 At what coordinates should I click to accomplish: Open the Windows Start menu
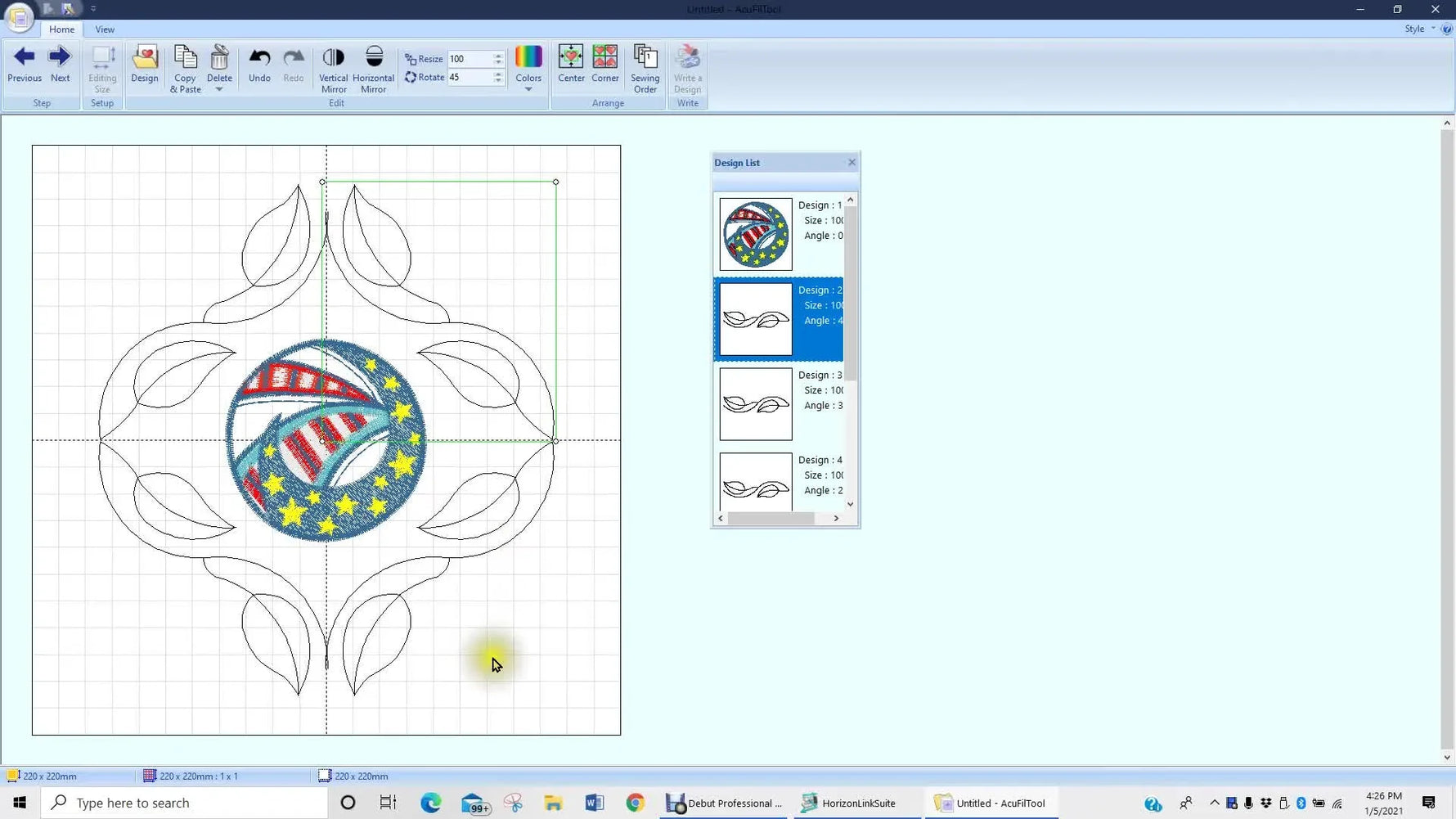20,803
